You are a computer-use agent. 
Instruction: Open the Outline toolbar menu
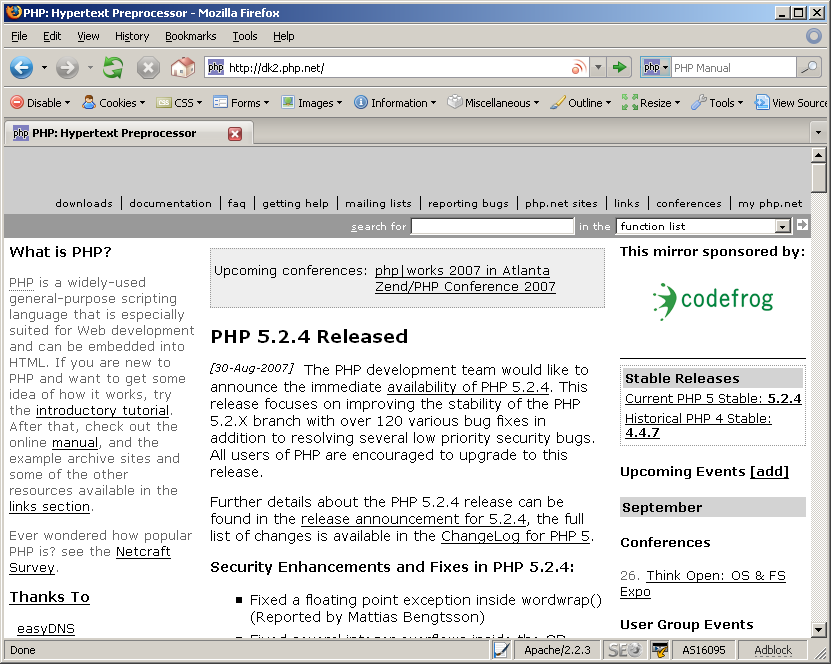coord(580,103)
